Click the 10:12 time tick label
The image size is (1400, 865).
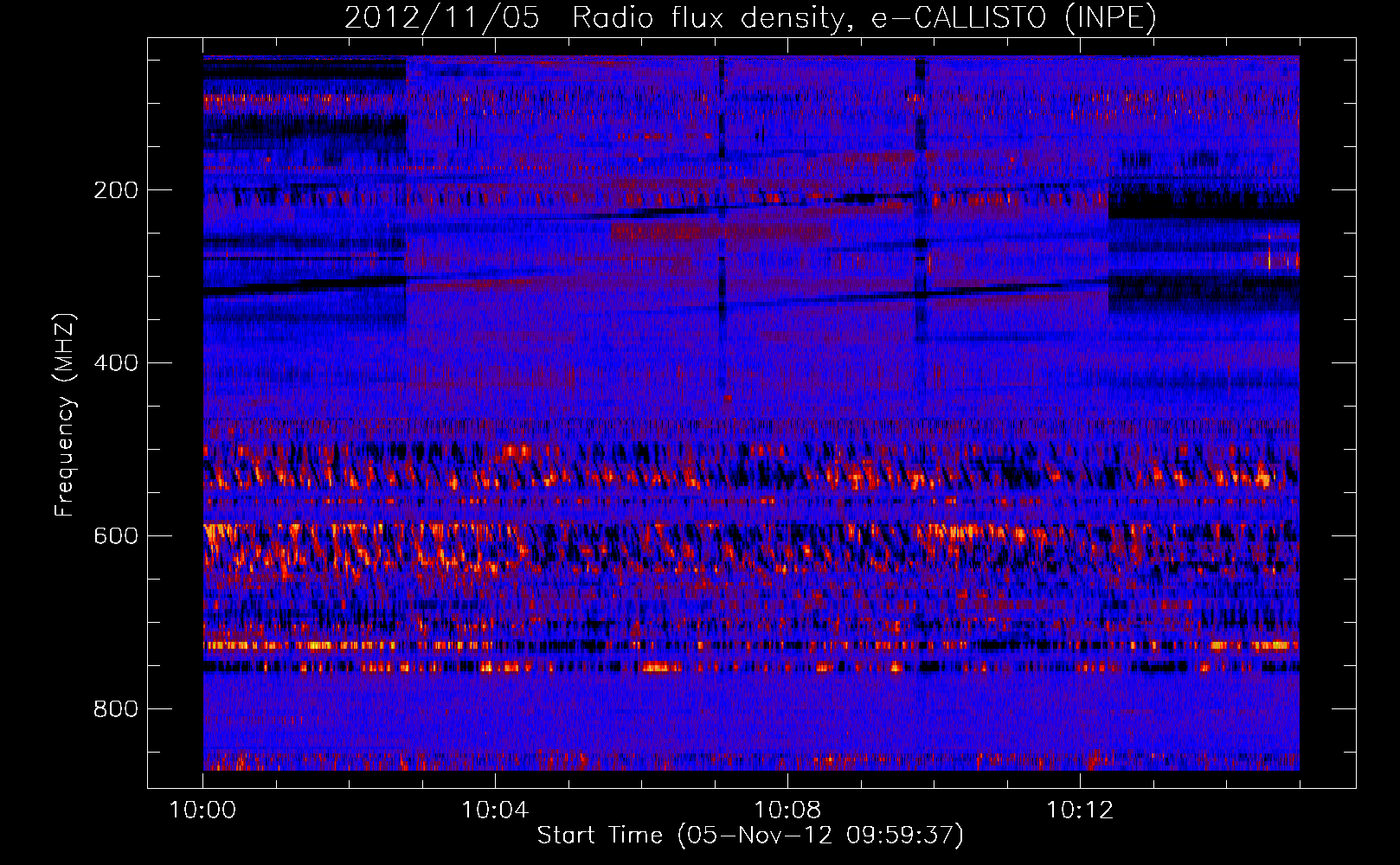click(1080, 811)
